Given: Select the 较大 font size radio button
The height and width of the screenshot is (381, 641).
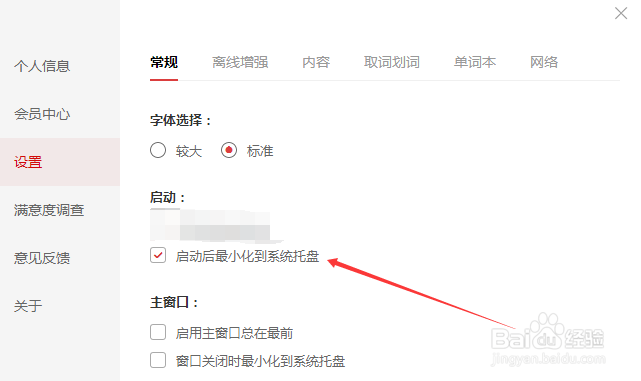Looking at the screenshot, I should tap(158, 150).
